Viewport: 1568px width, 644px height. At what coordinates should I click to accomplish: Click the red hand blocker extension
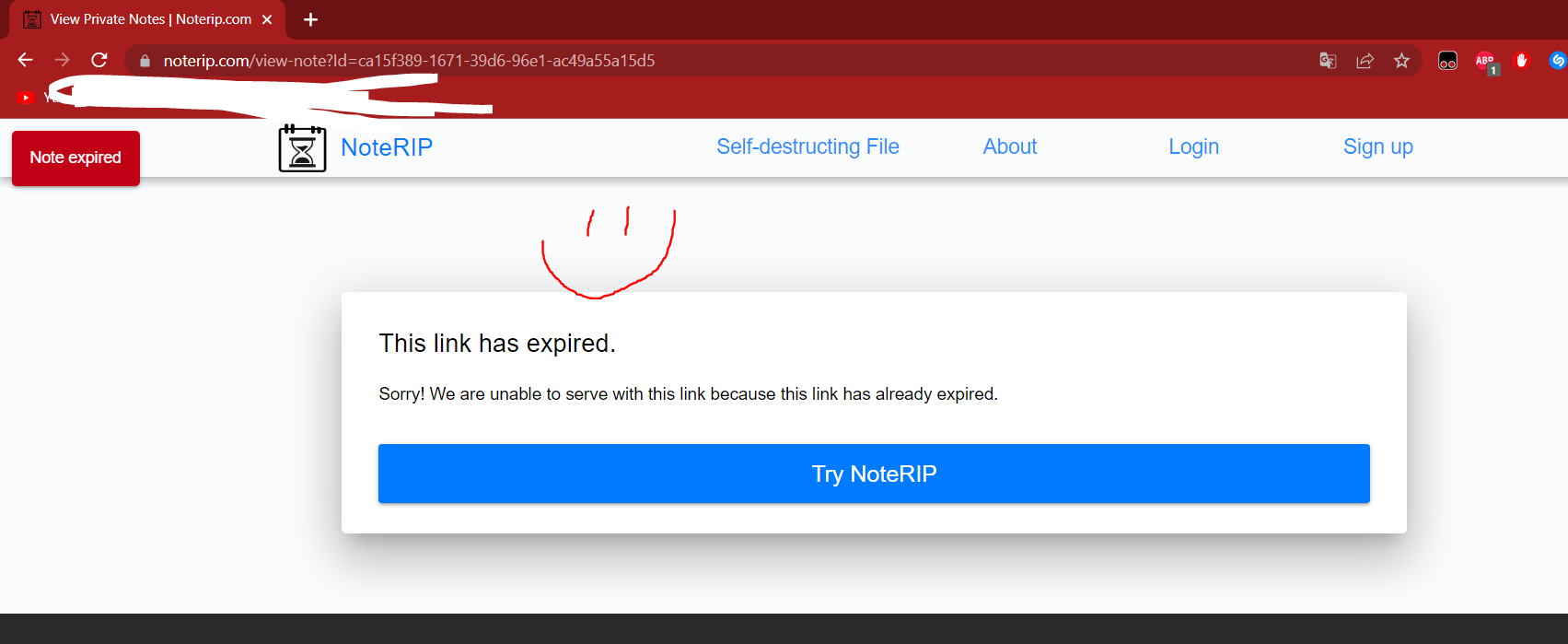tap(1521, 61)
